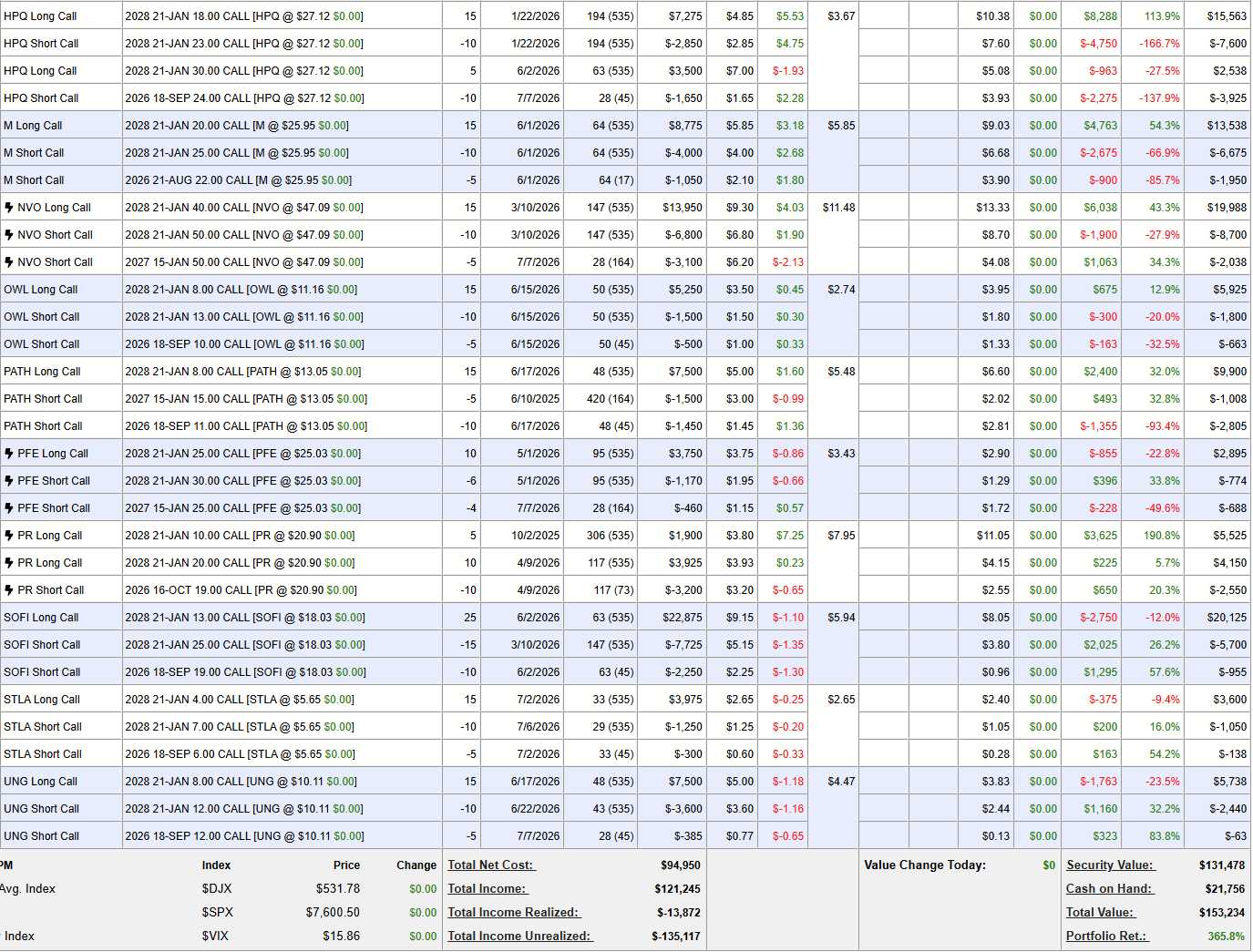Click the bolt icon on PR Long Call 20.00 row
The height and width of the screenshot is (952, 1253).
point(9,563)
